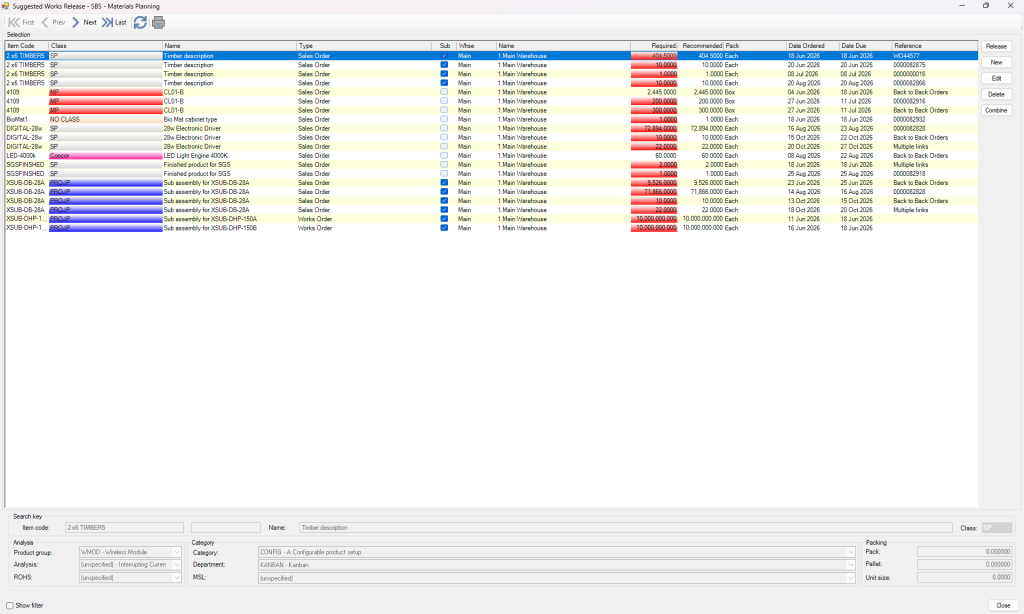Toggle Sub checkbox for reference 0000082866 row
Viewport: 1024px width, 614px height.
[x=444, y=83]
